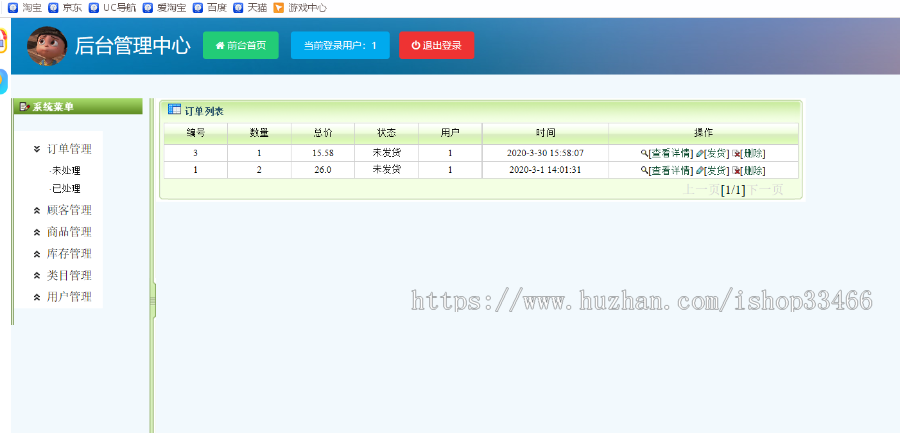Click the 淘宝 bookmark favicon
The height and width of the screenshot is (433, 900).
coord(13,8)
